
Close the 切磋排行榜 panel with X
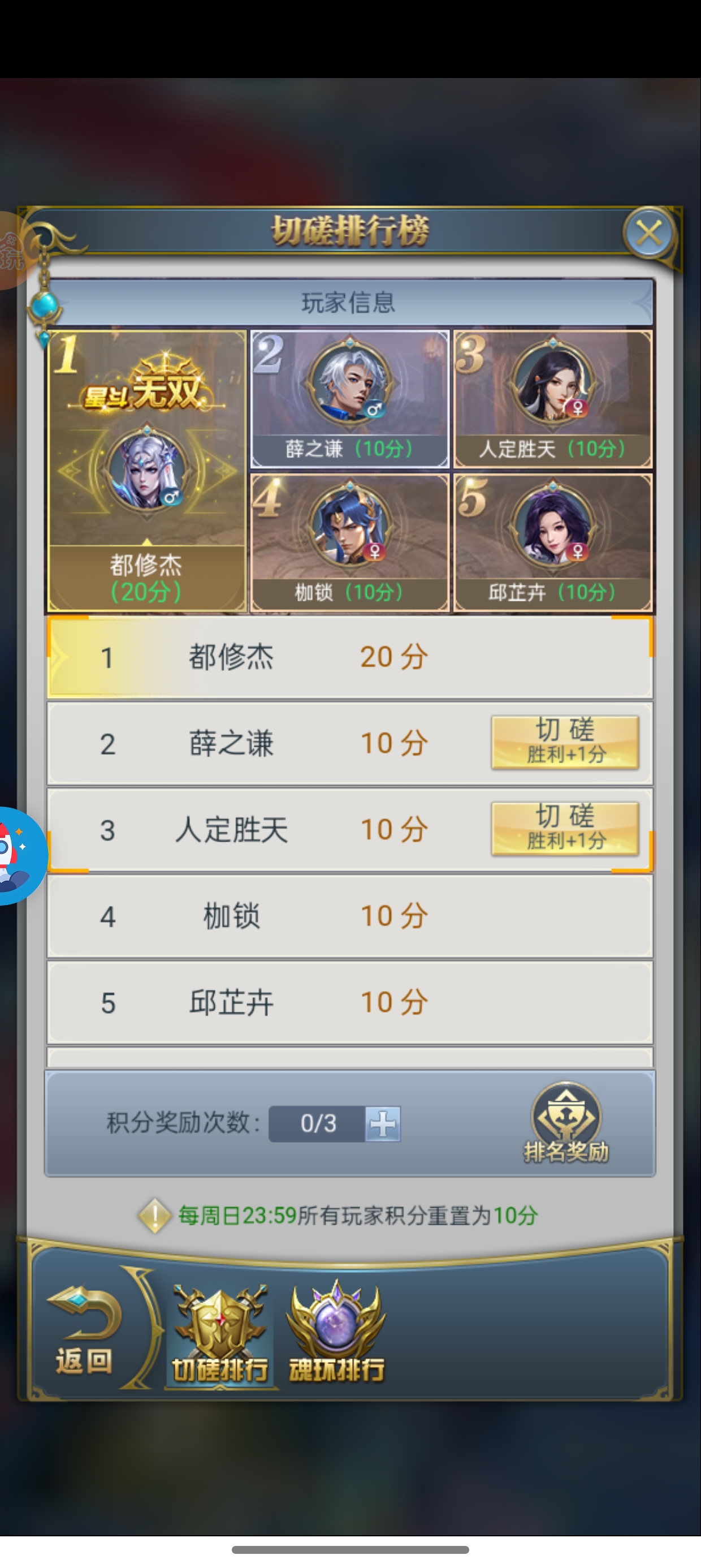pyautogui.click(x=648, y=233)
